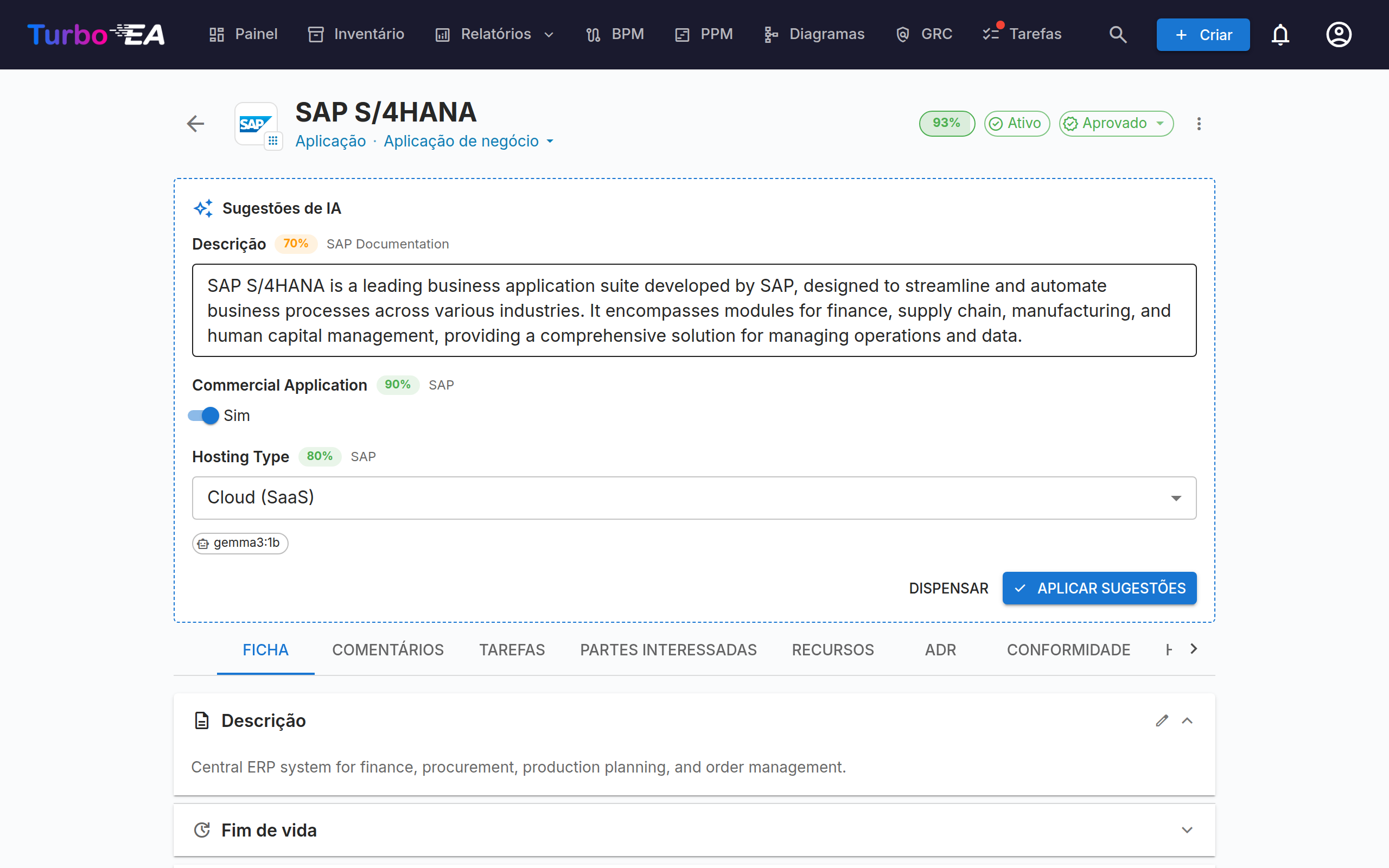Switch to the Tarefas tab

click(512, 650)
